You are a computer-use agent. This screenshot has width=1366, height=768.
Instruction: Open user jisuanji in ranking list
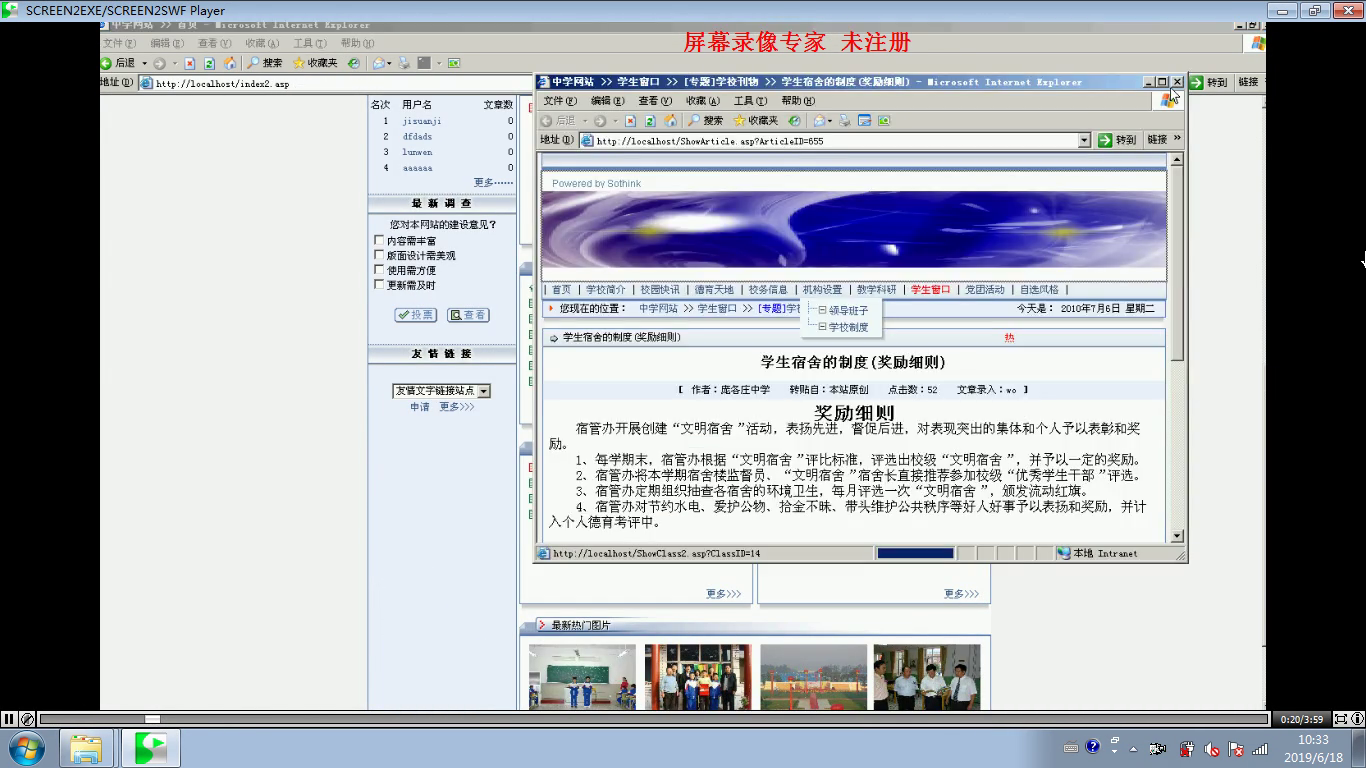[422, 121]
